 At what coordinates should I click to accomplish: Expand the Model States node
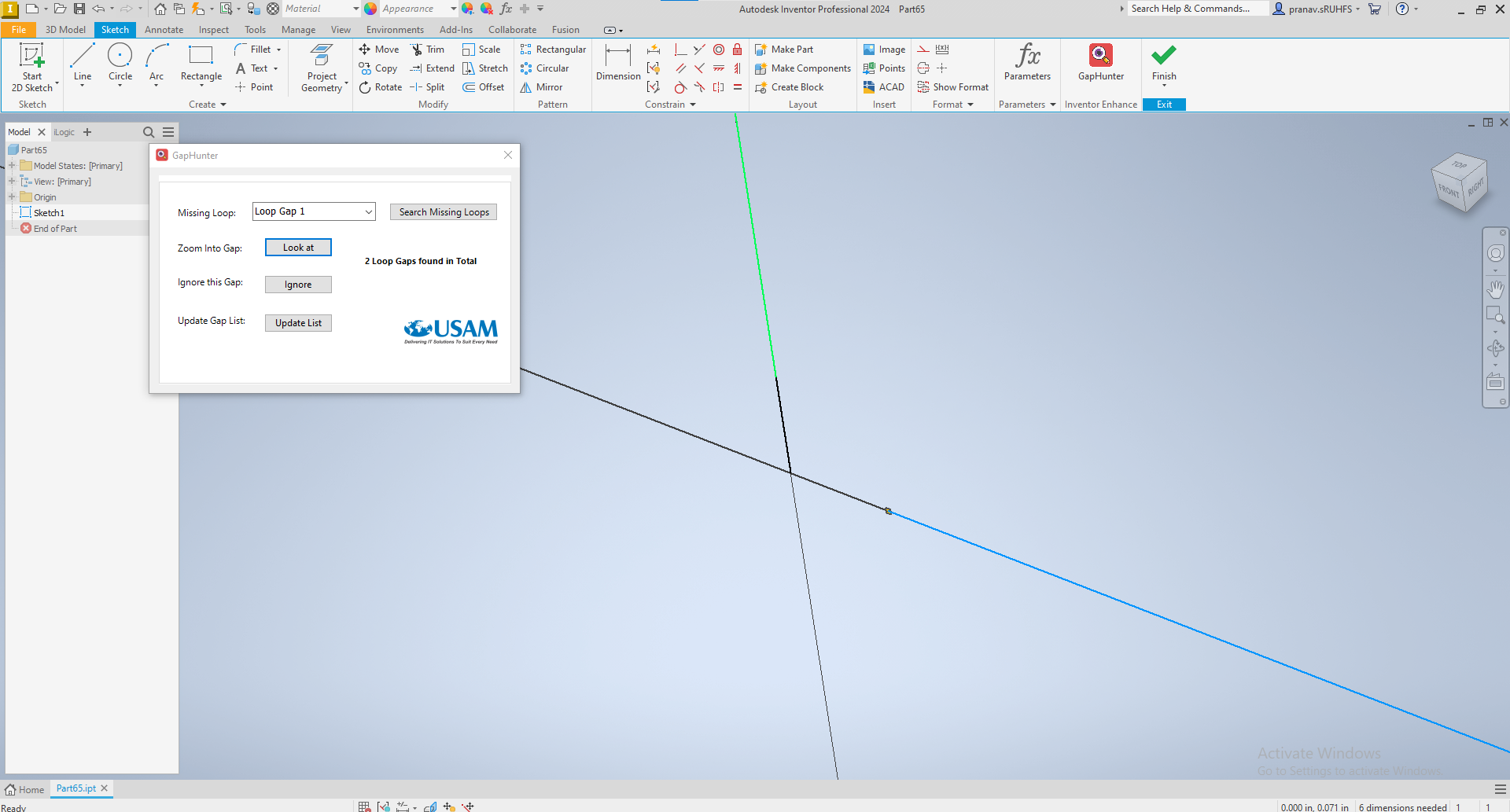pos(12,166)
